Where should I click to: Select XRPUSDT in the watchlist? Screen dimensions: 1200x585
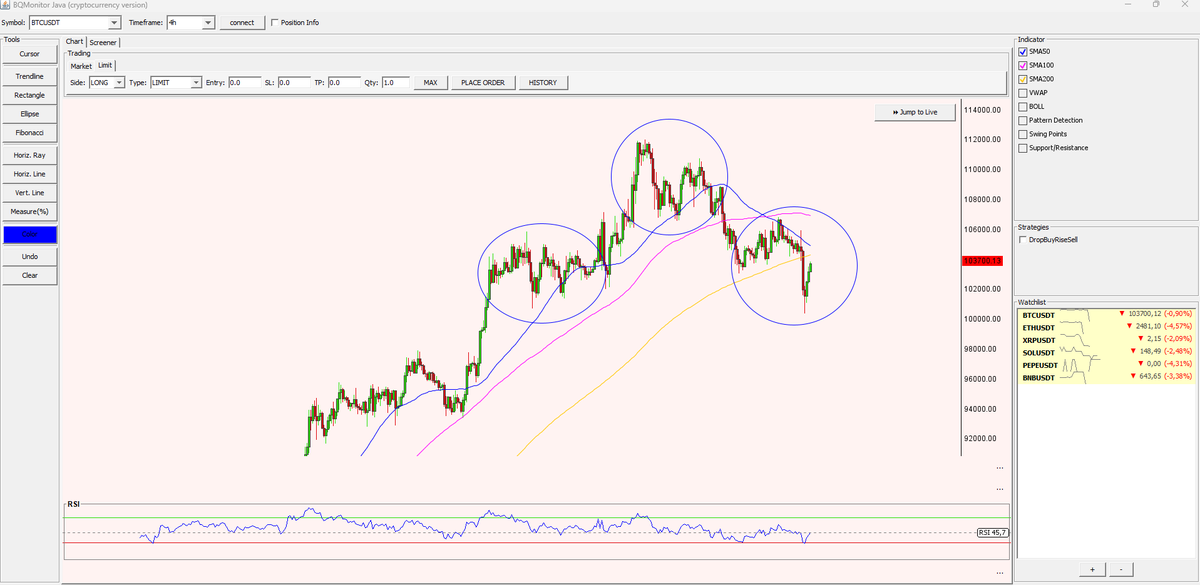pyautogui.click(x=1106, y=340)
